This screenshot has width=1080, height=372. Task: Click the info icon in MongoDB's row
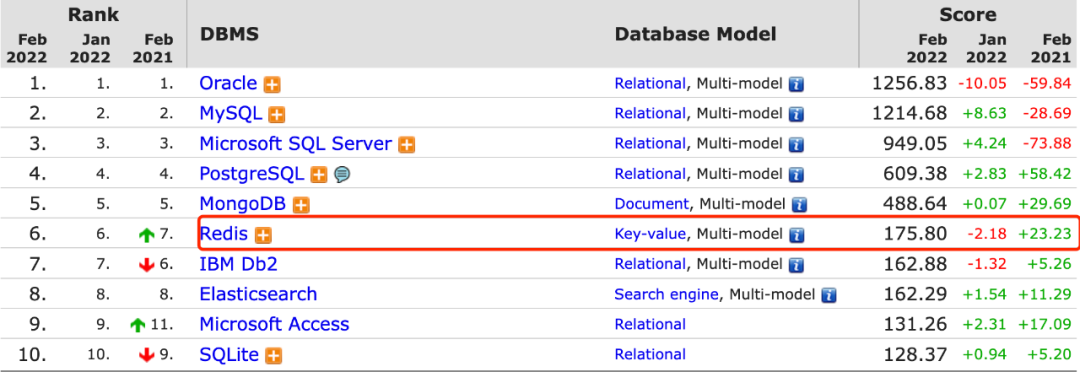click(x=799, y=205)
